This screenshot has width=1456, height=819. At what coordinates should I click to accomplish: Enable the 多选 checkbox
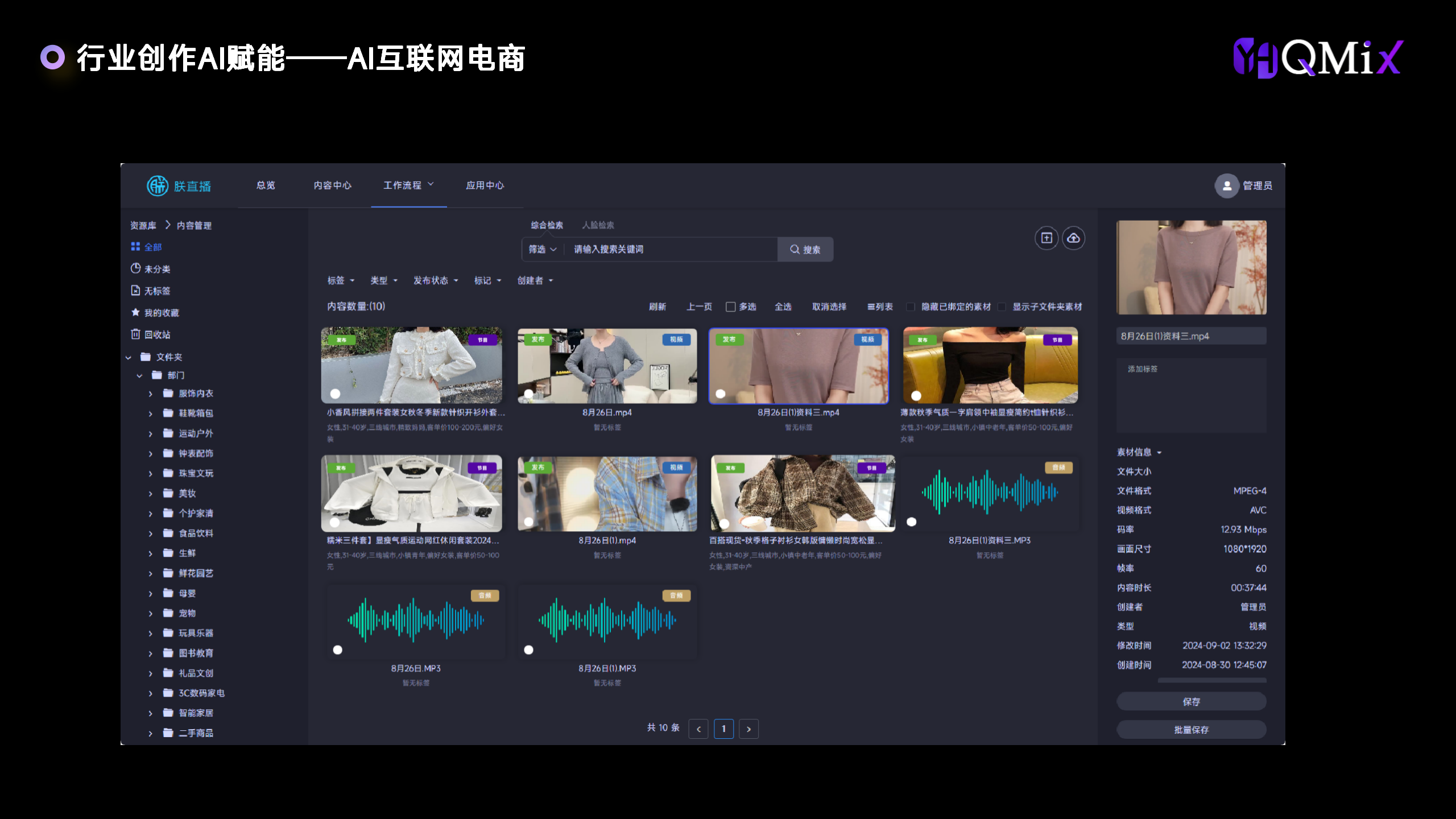click(x=731, y=307)
